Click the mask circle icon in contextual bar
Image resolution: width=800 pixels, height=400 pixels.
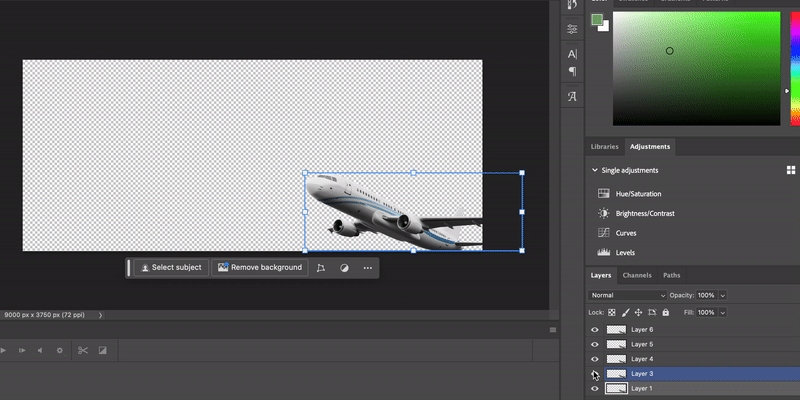[x=344, y=268]
